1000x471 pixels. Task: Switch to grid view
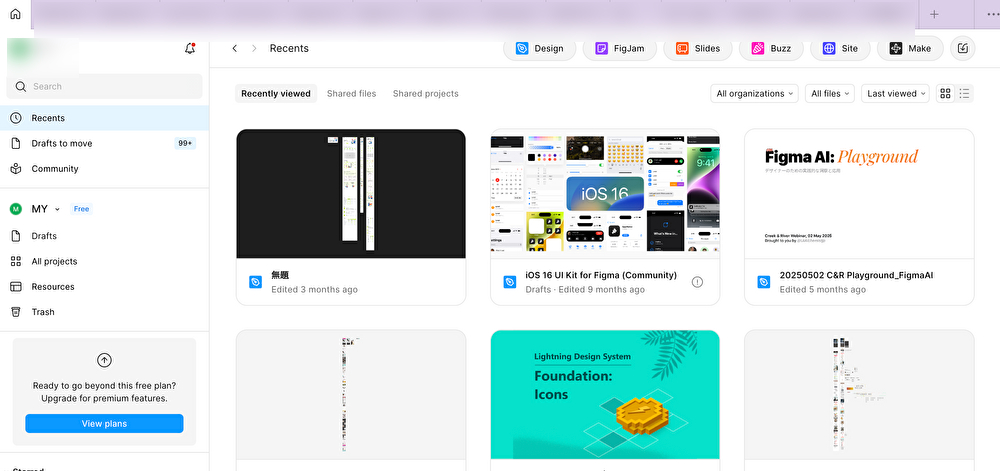pos(945,94)
